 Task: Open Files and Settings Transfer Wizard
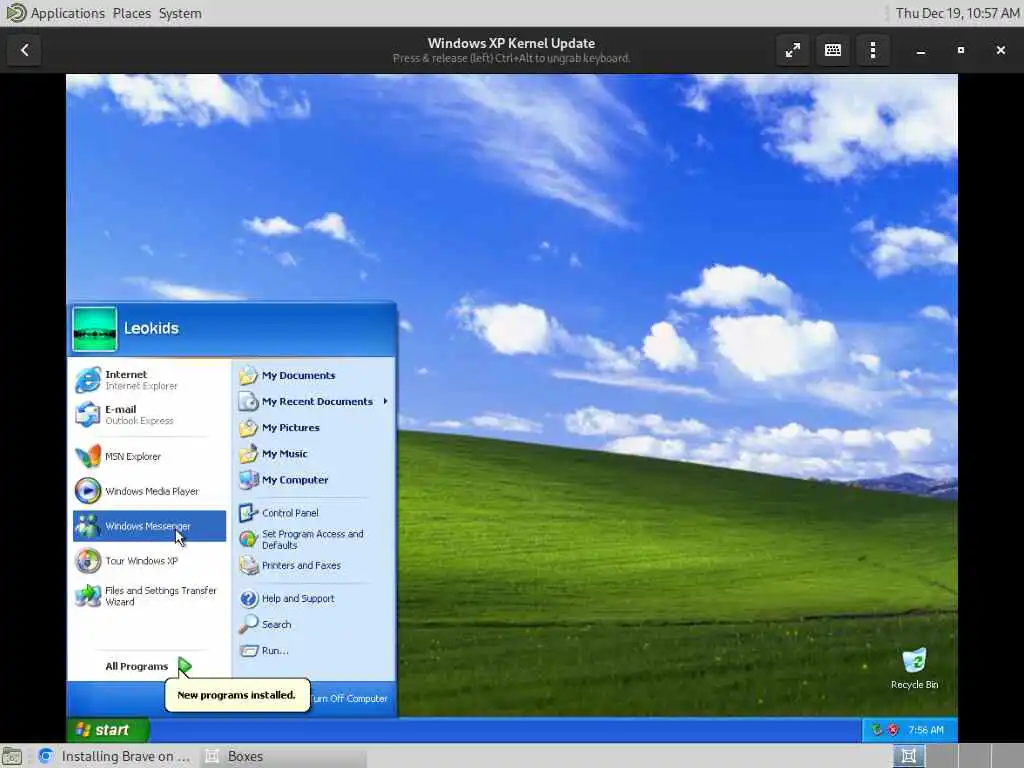coord(149,596)
